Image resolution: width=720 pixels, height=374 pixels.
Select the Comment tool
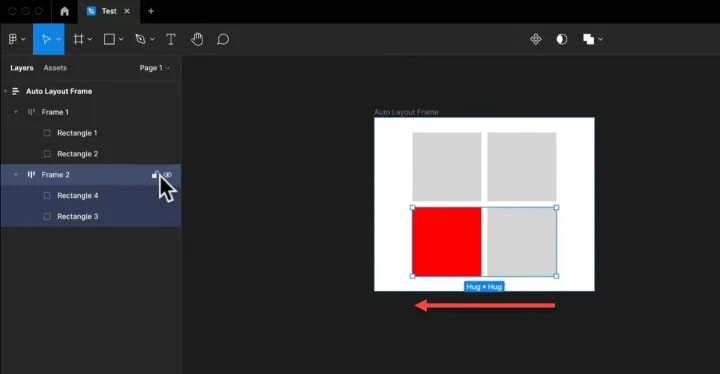pos(223,40)
